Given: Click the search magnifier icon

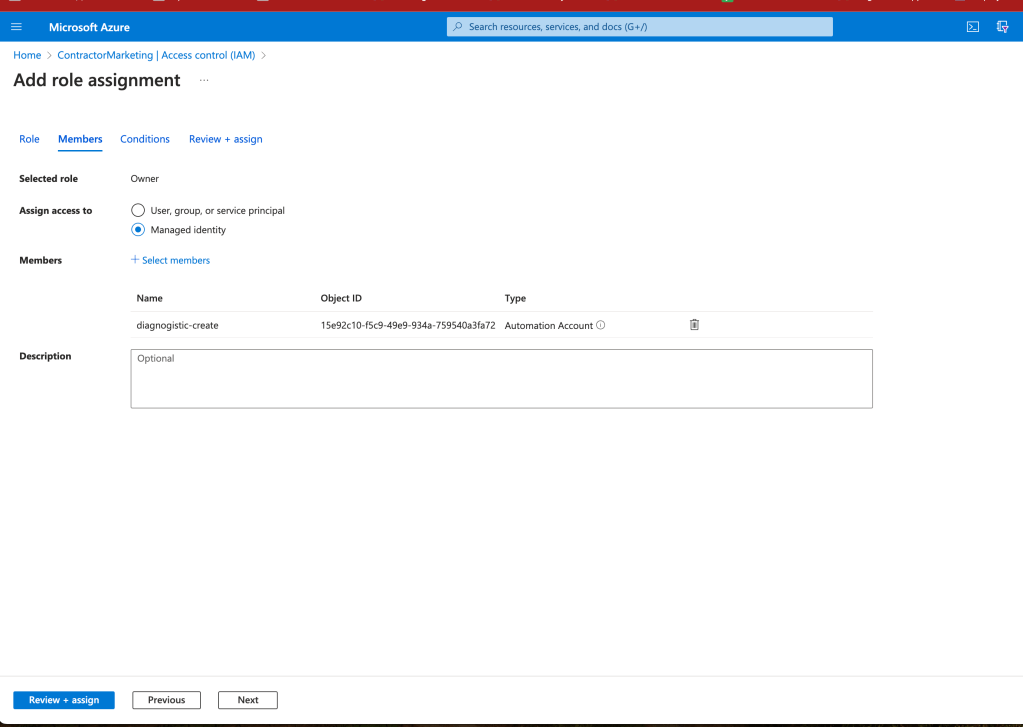Looking at the screenshot, I should (458, 27).
